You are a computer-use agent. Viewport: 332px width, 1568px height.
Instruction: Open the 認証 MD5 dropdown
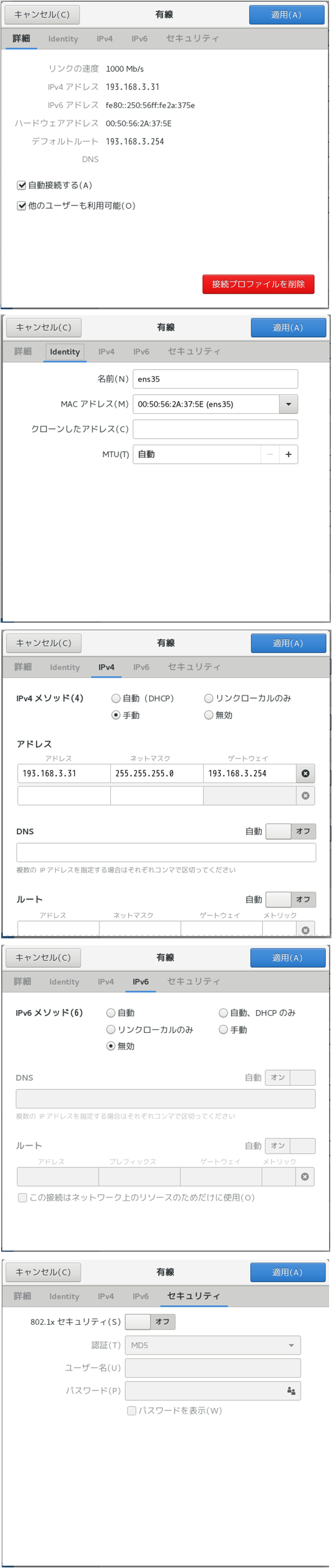(212, 1345)
